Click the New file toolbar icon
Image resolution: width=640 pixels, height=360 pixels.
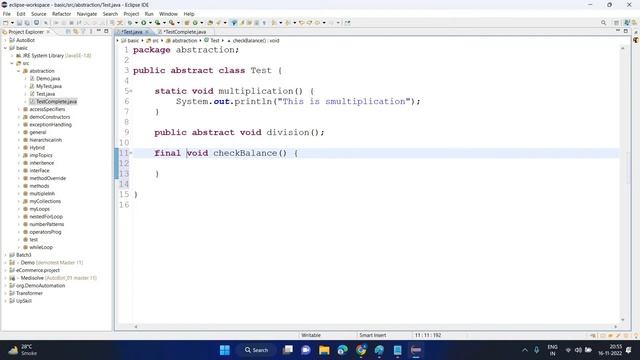point(6,23)
